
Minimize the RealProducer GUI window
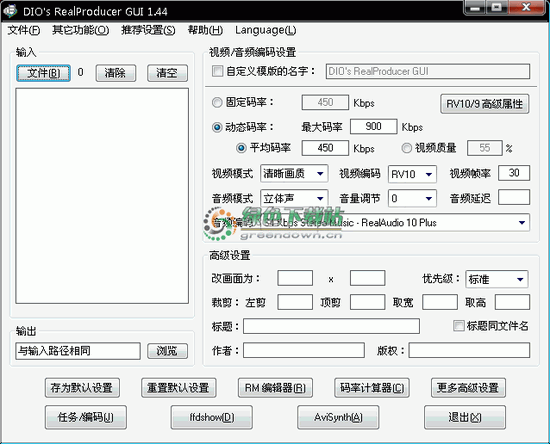pos(475,7)
